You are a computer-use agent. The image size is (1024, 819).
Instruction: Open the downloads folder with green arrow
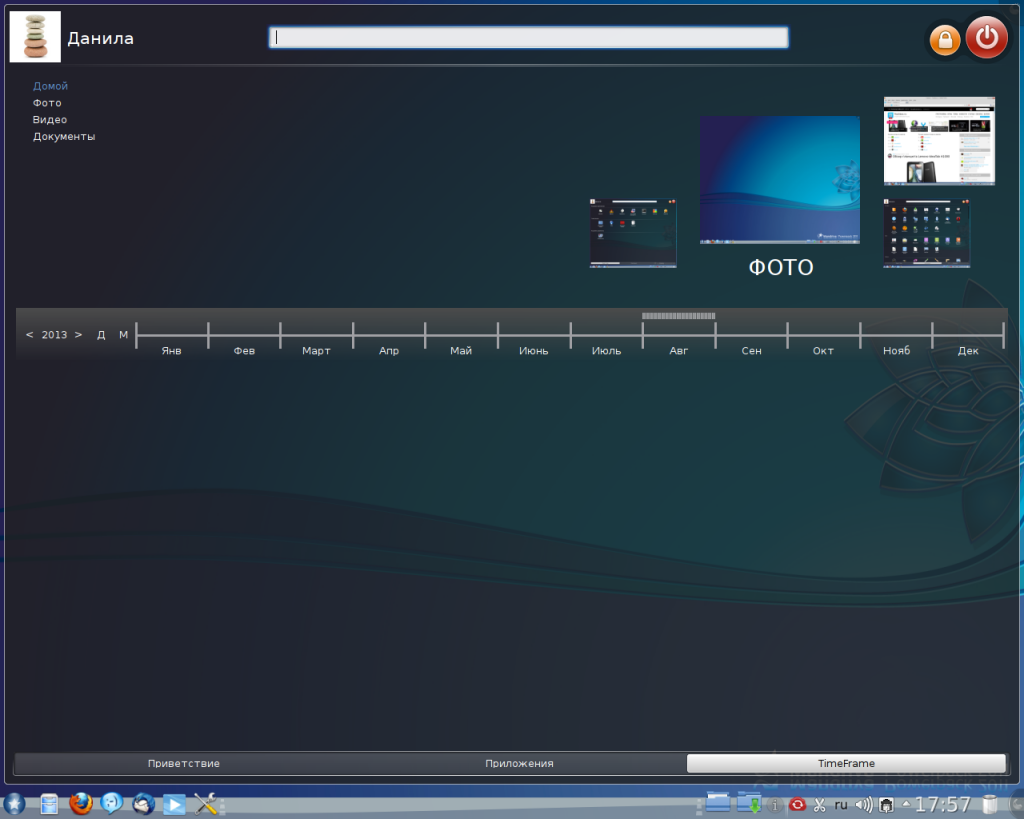(748, 803)
